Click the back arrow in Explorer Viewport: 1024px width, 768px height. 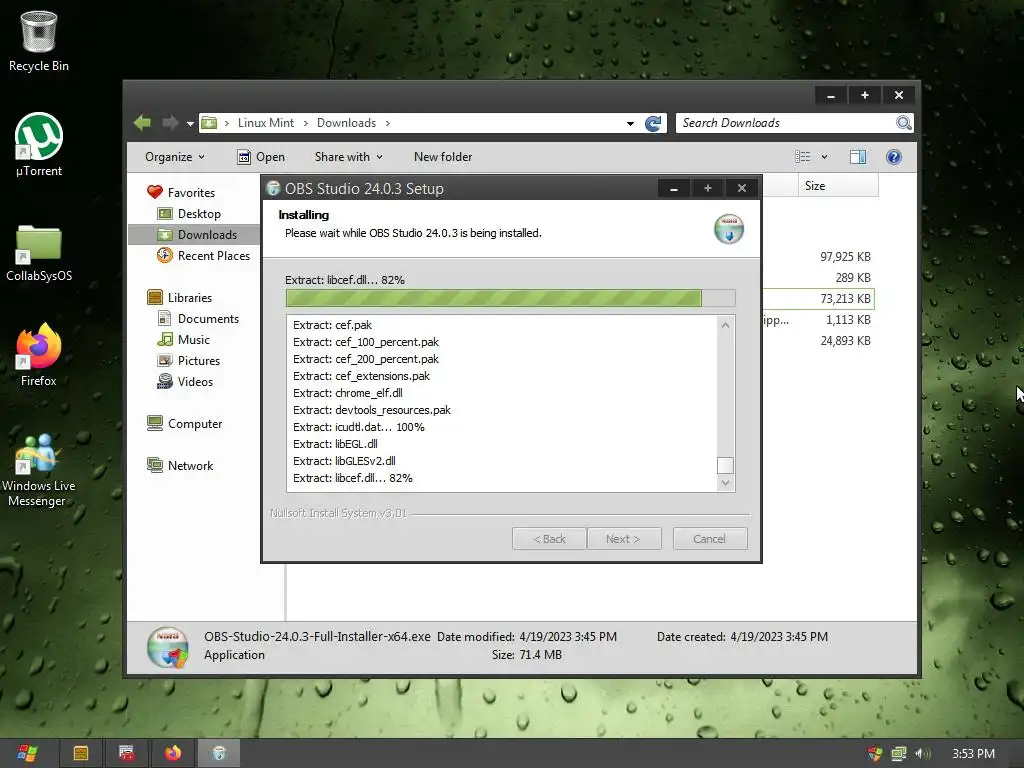142,123
